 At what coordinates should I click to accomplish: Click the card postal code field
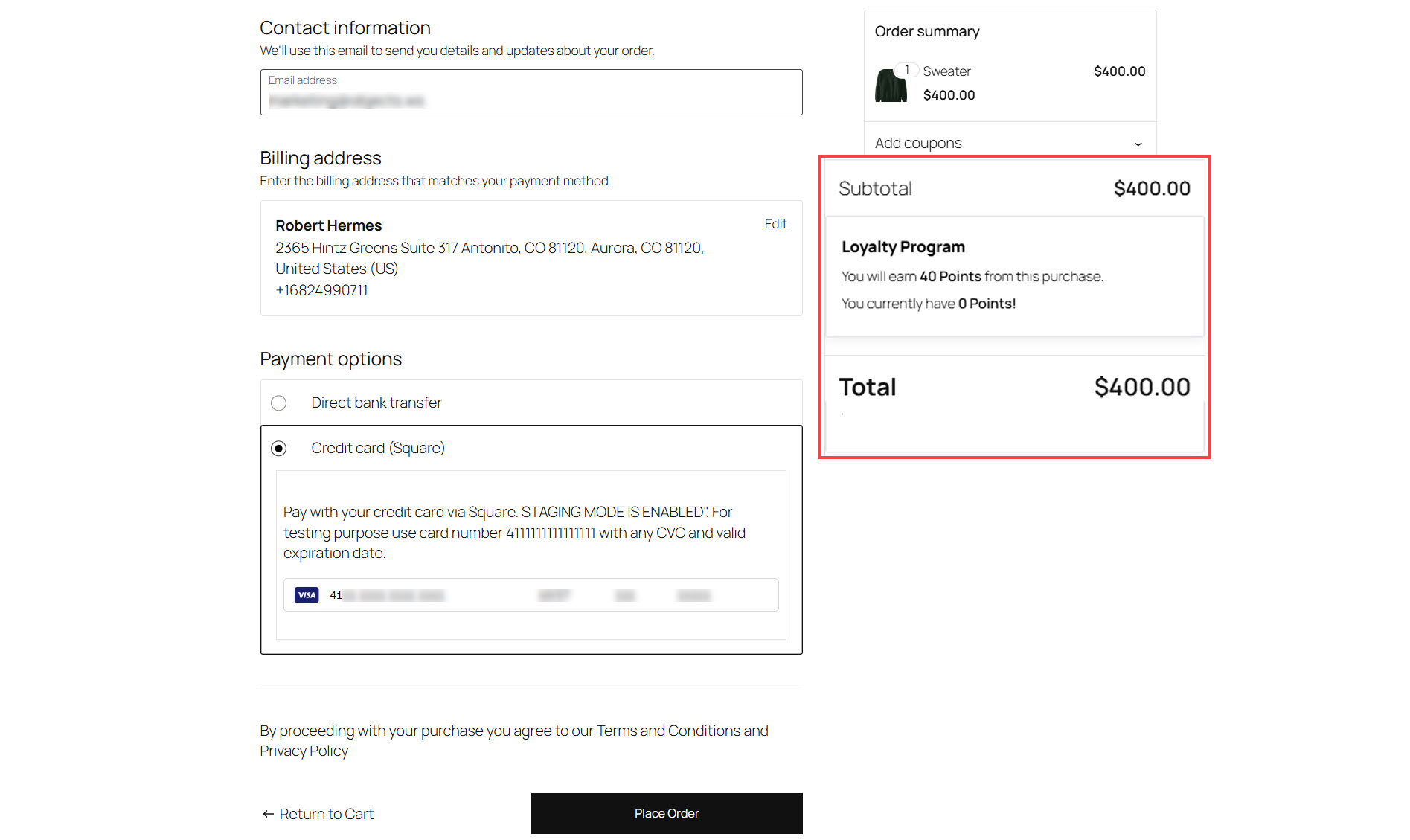[693, 595]
